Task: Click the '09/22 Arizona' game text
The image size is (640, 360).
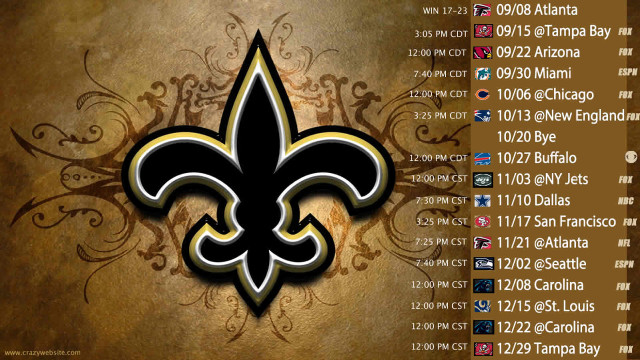Action: 538,52
